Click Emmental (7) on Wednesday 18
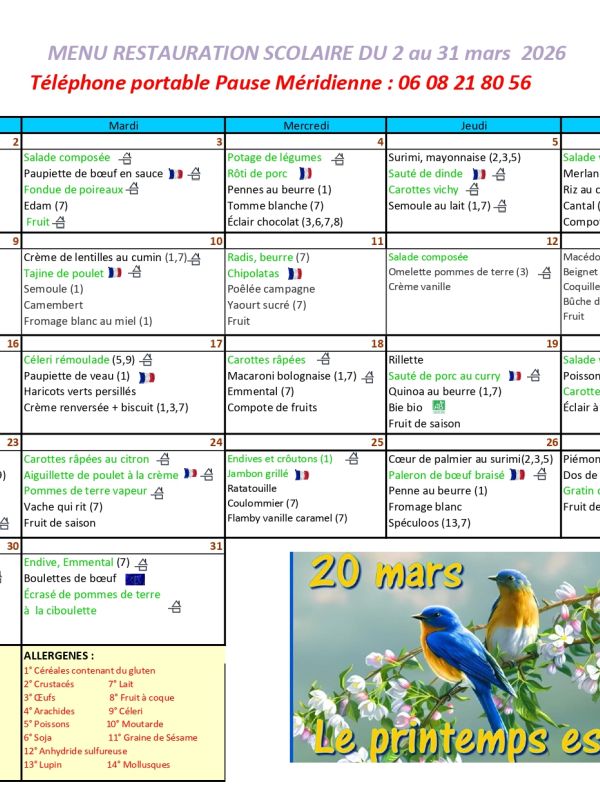 coord(260,391)
